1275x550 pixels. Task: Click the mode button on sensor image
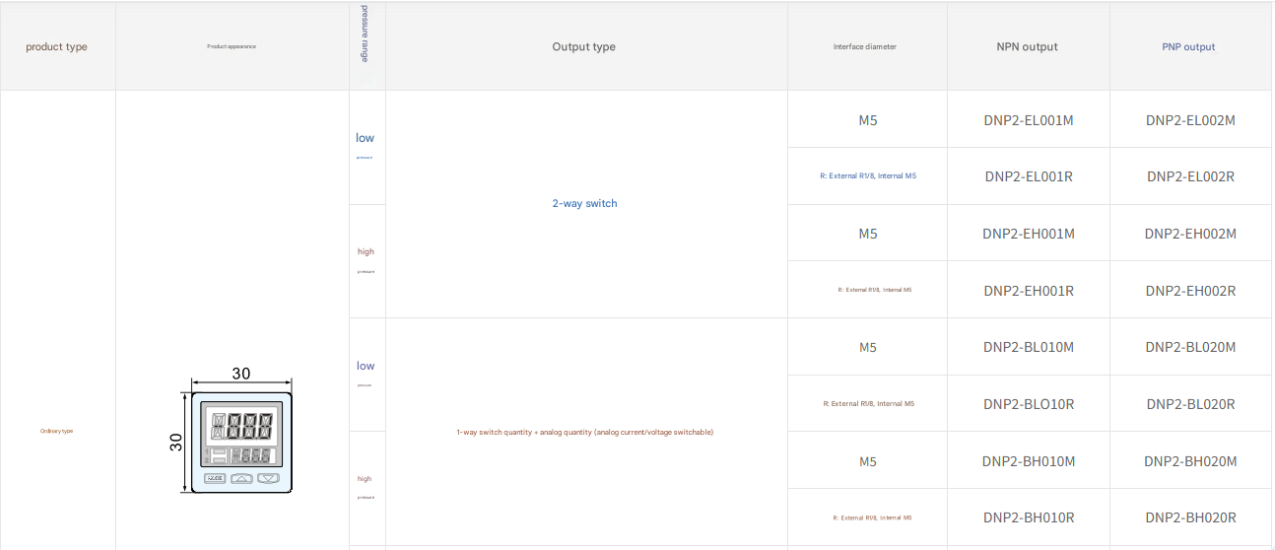215,478
